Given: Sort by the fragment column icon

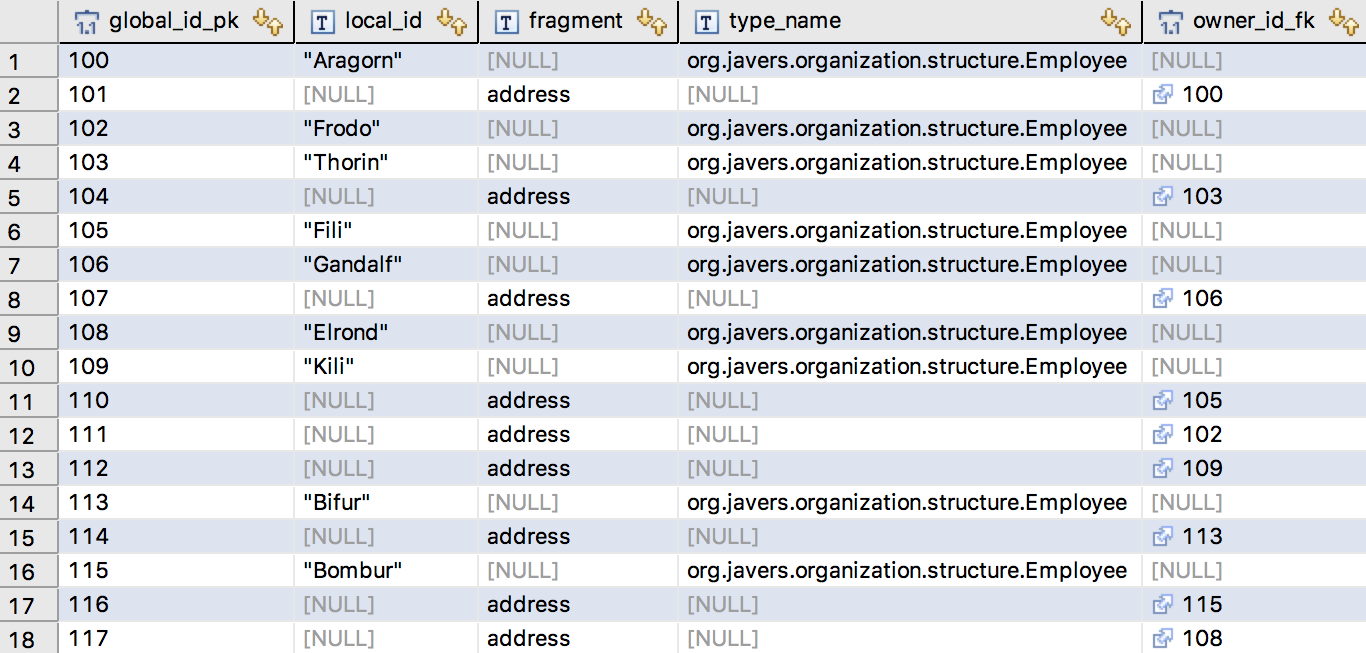Looking at the screenshot, I should (x=652, y=21).
